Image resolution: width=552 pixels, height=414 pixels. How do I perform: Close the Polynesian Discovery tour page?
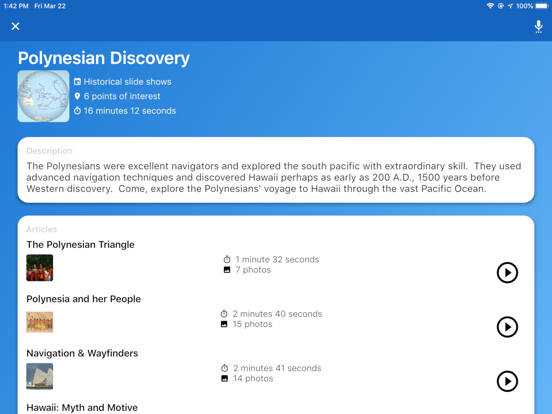[x=15, y=26]
